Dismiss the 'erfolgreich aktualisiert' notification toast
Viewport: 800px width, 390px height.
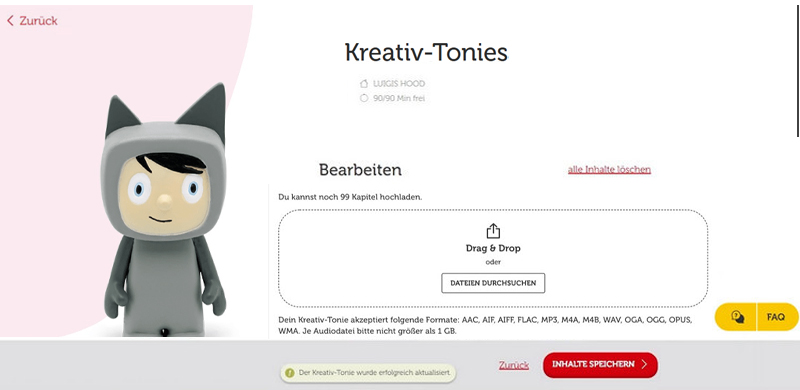pos(368,373)
